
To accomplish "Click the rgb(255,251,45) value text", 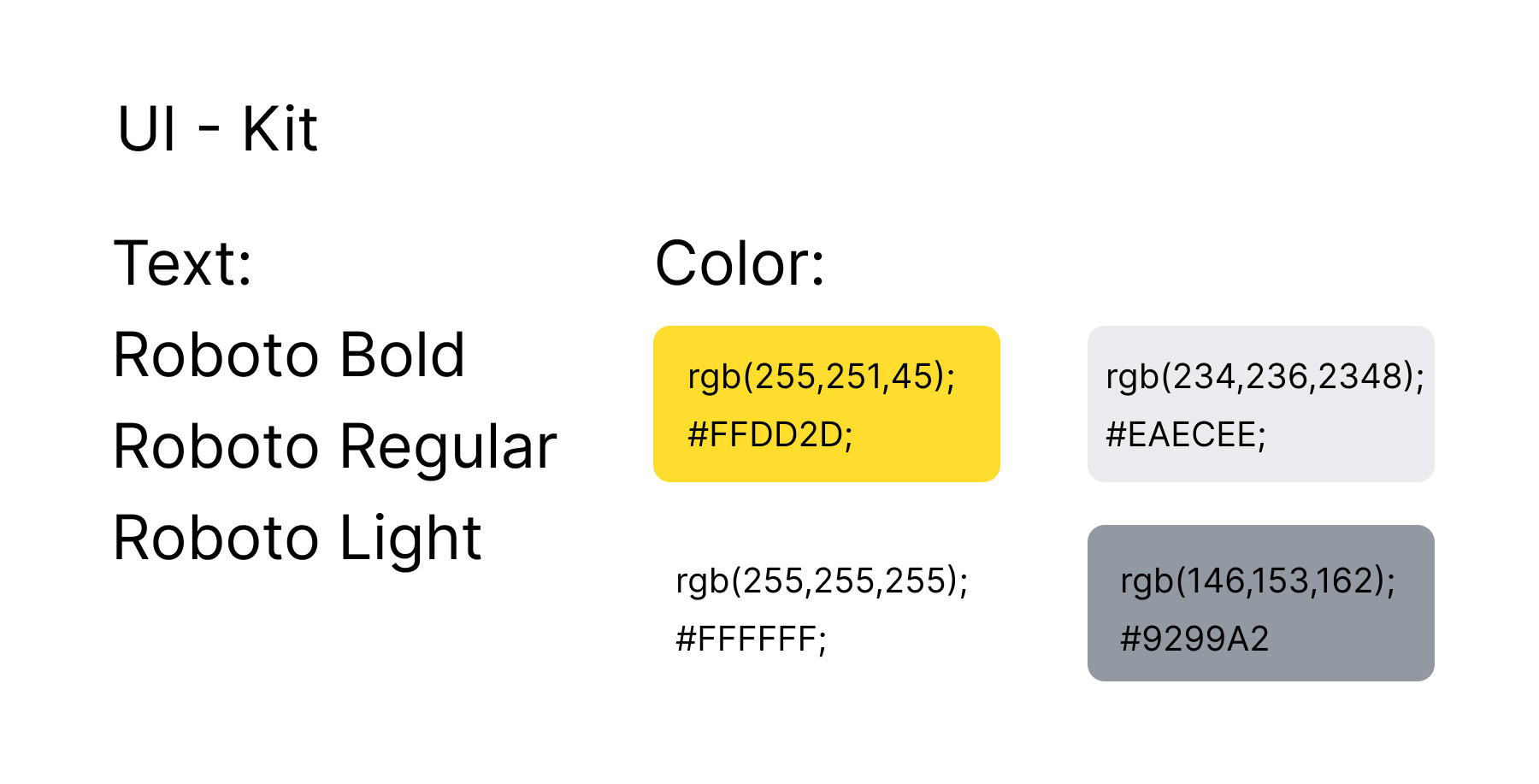I will (x=821, y=377).
